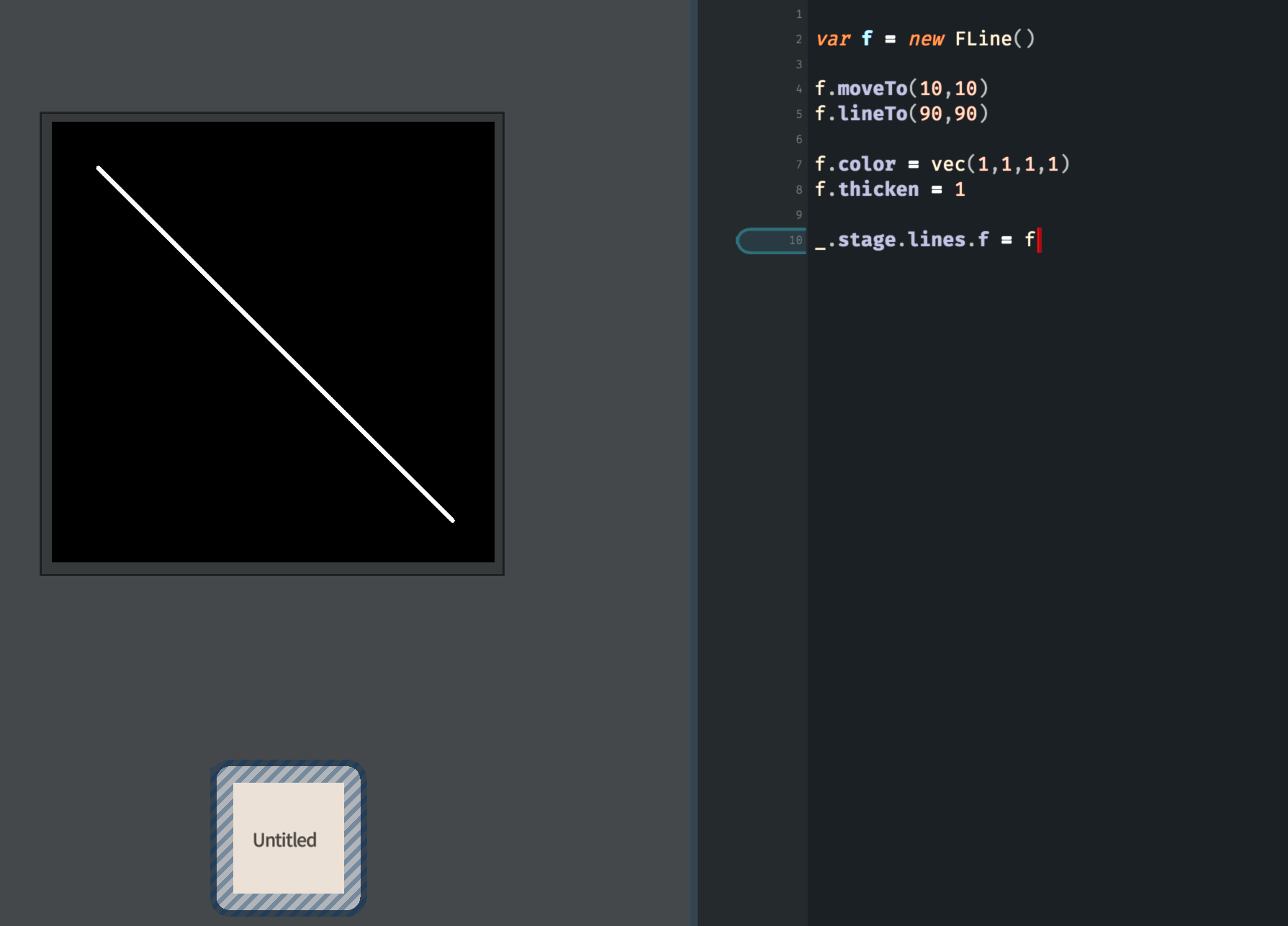Click the 10,10 arguments in moveTo
The image size is (1288, 926).
pos(947,89)
